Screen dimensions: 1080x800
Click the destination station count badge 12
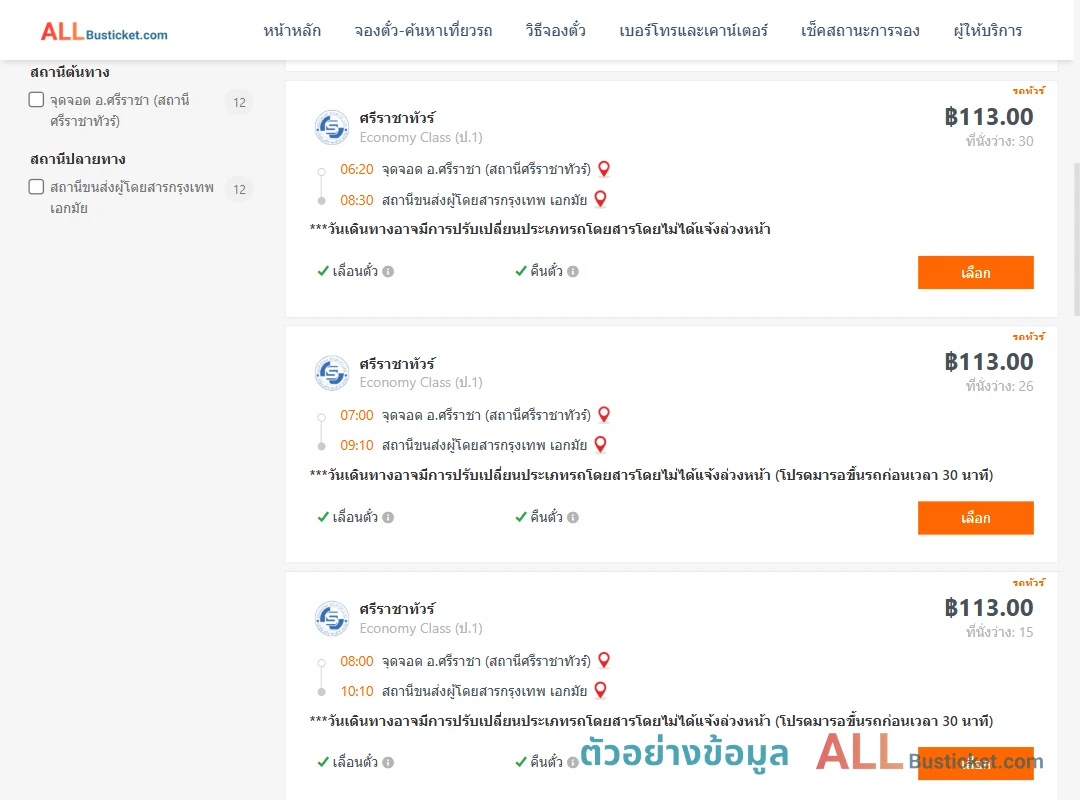tap(239, 189)
